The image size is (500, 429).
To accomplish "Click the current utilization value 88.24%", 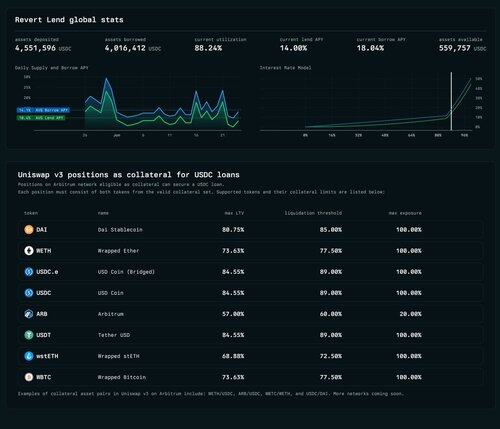I will click(208, 48).
